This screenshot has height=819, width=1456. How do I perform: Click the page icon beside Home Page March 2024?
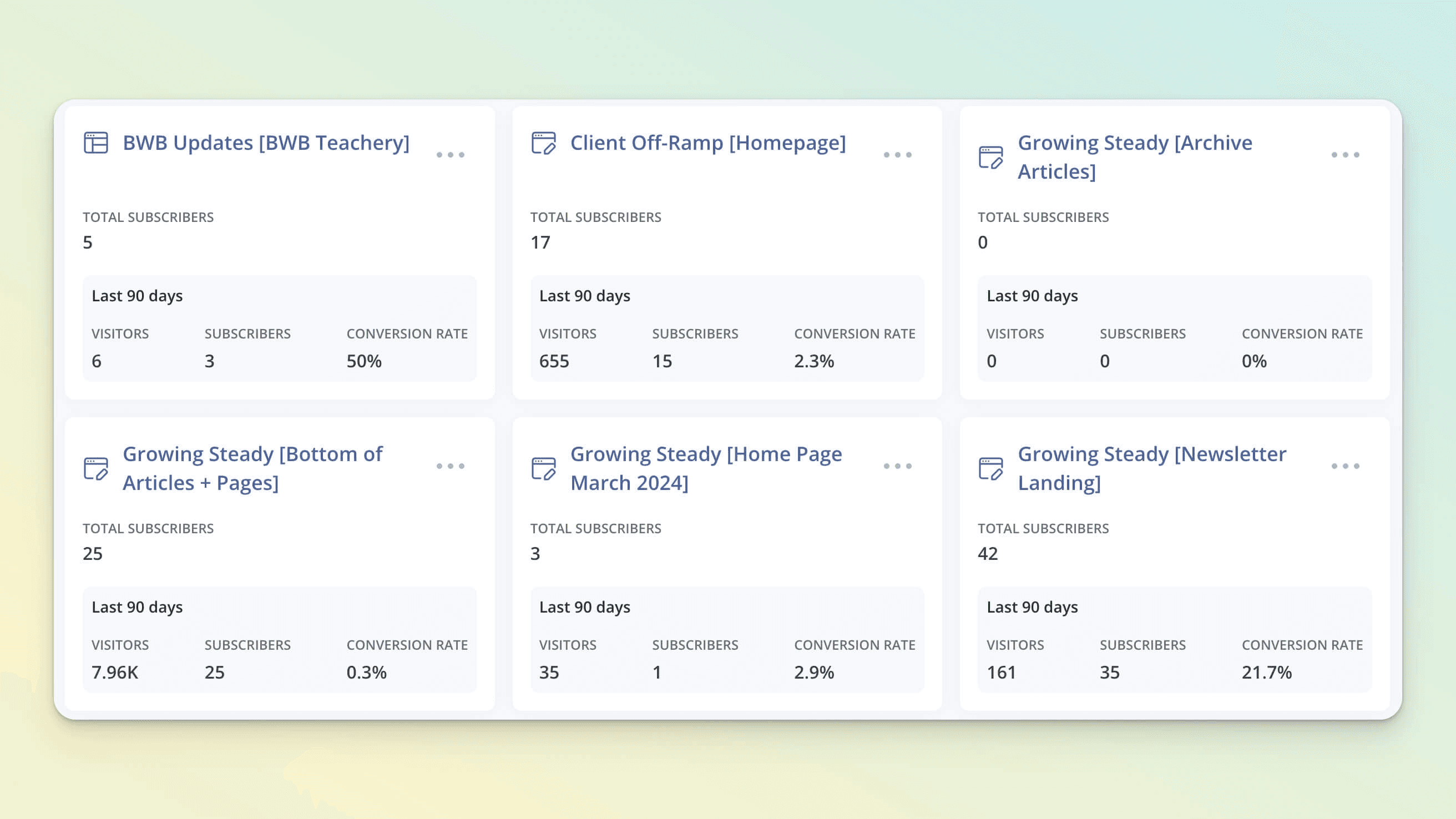point(543,468)
